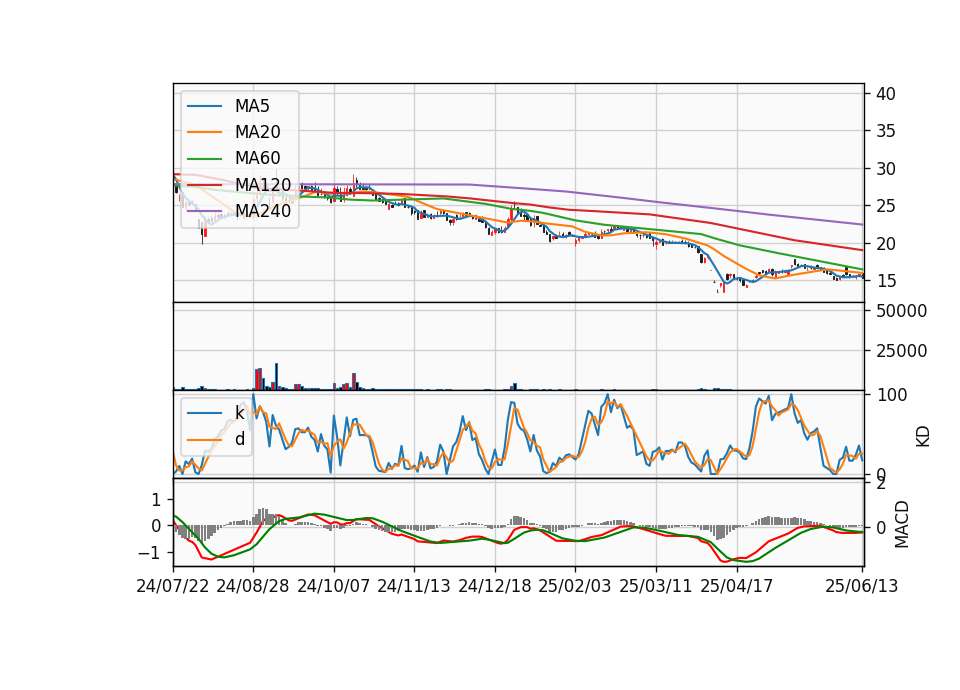Click the tallest volume bar near 24/08/28

click(x=276, y=377)
